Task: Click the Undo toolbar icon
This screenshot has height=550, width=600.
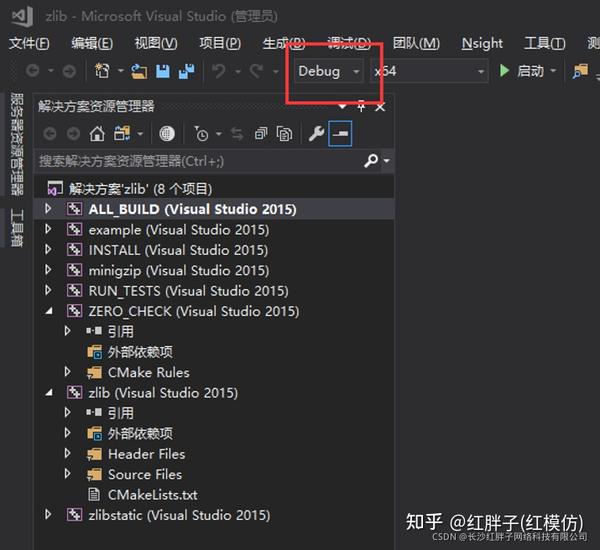Action: click(218, 71)
